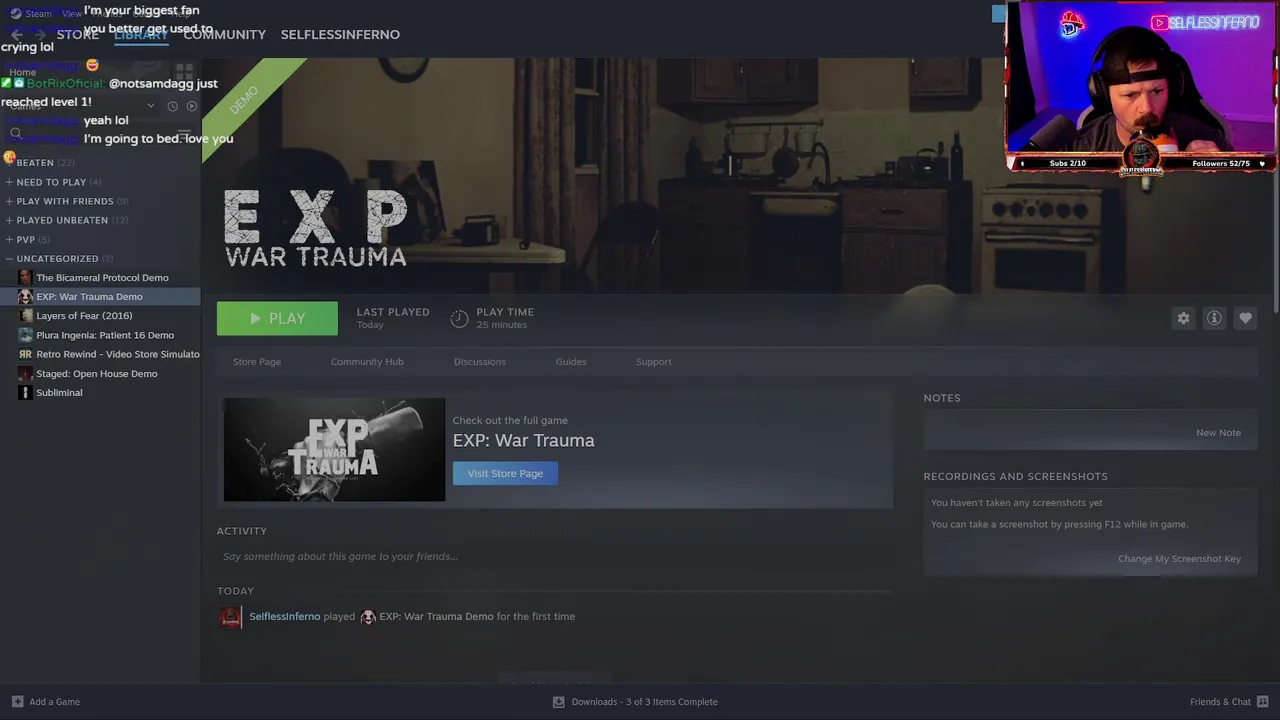Expand PLAYED UNBEATEN collection
The width and height of the screenshot is (1280, 720).
[x=9, y=220]
